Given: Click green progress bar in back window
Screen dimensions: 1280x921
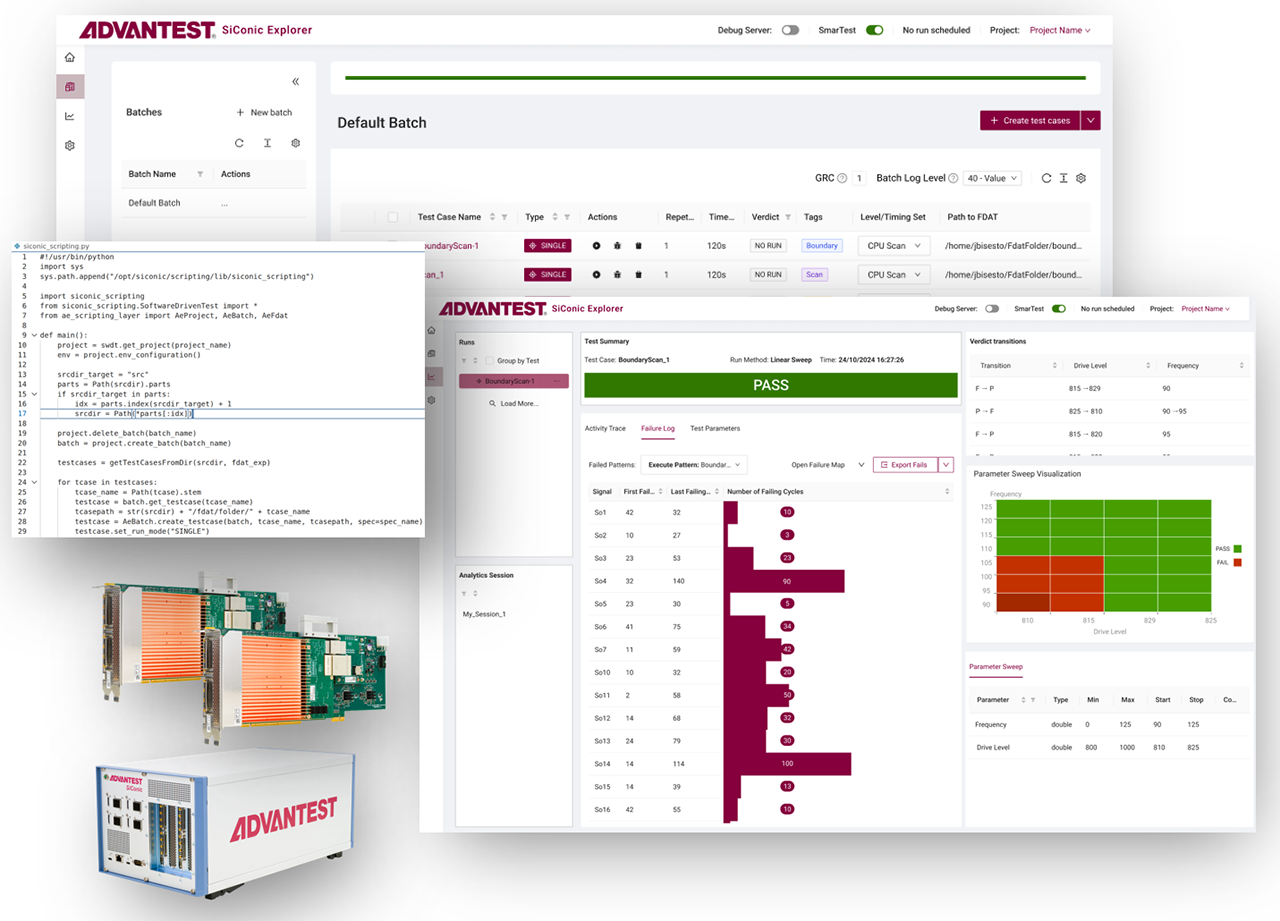Looking at the screenshot, I should click(x=715, y=77).
